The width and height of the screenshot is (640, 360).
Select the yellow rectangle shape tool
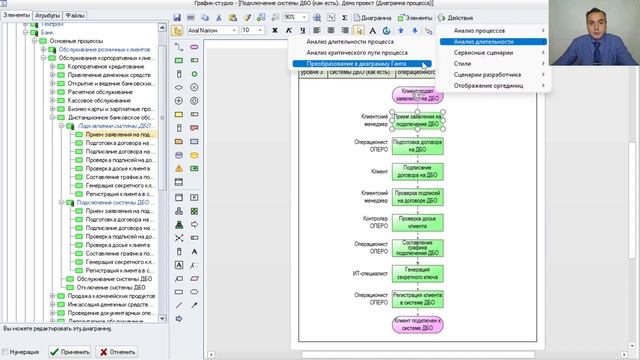coord(179,114)
